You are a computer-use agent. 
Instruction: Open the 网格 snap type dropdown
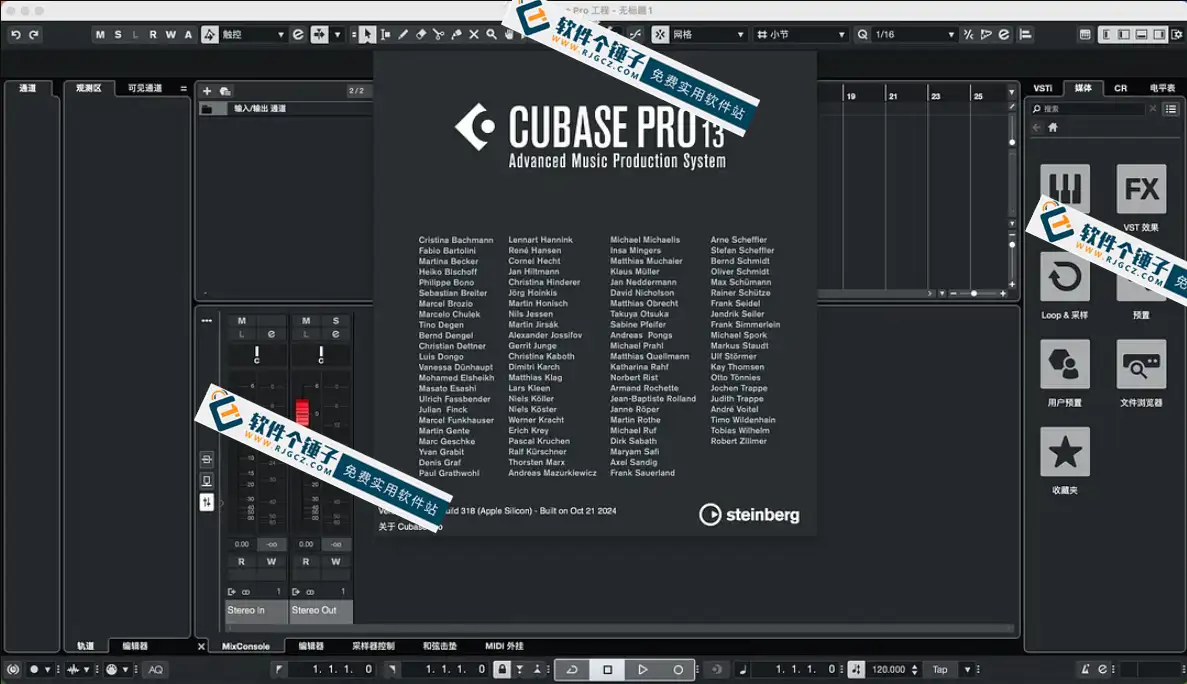[x=709, y=35]
